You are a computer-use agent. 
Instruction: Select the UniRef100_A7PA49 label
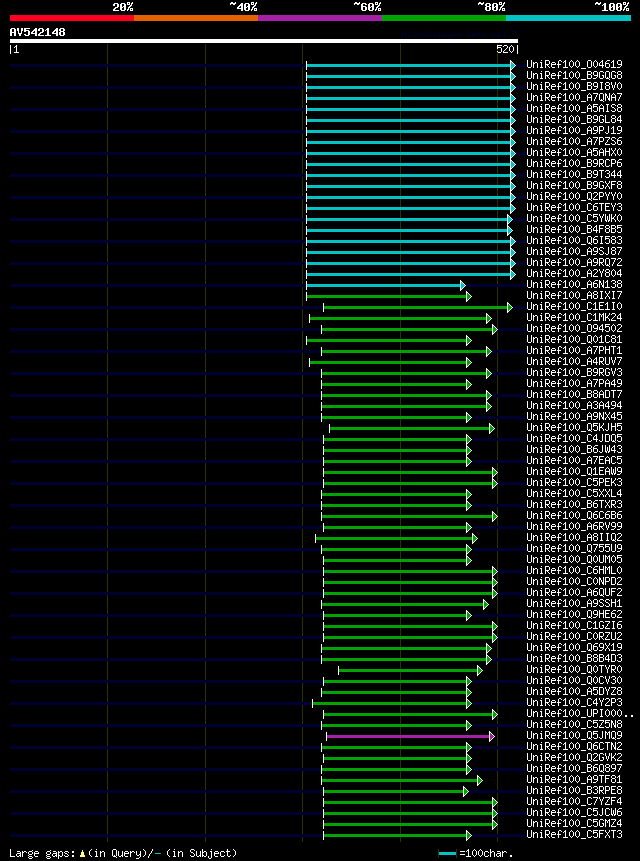tap(574, 383)
